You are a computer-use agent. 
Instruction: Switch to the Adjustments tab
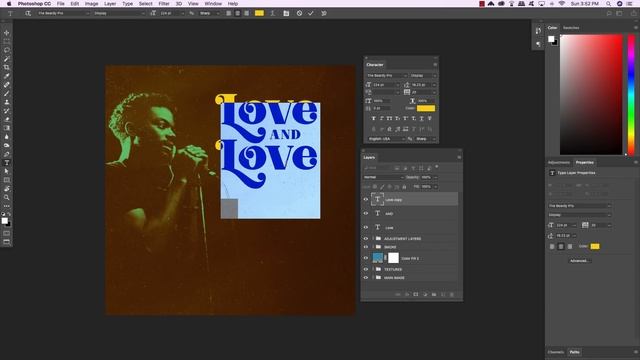[x=559, y=162]
